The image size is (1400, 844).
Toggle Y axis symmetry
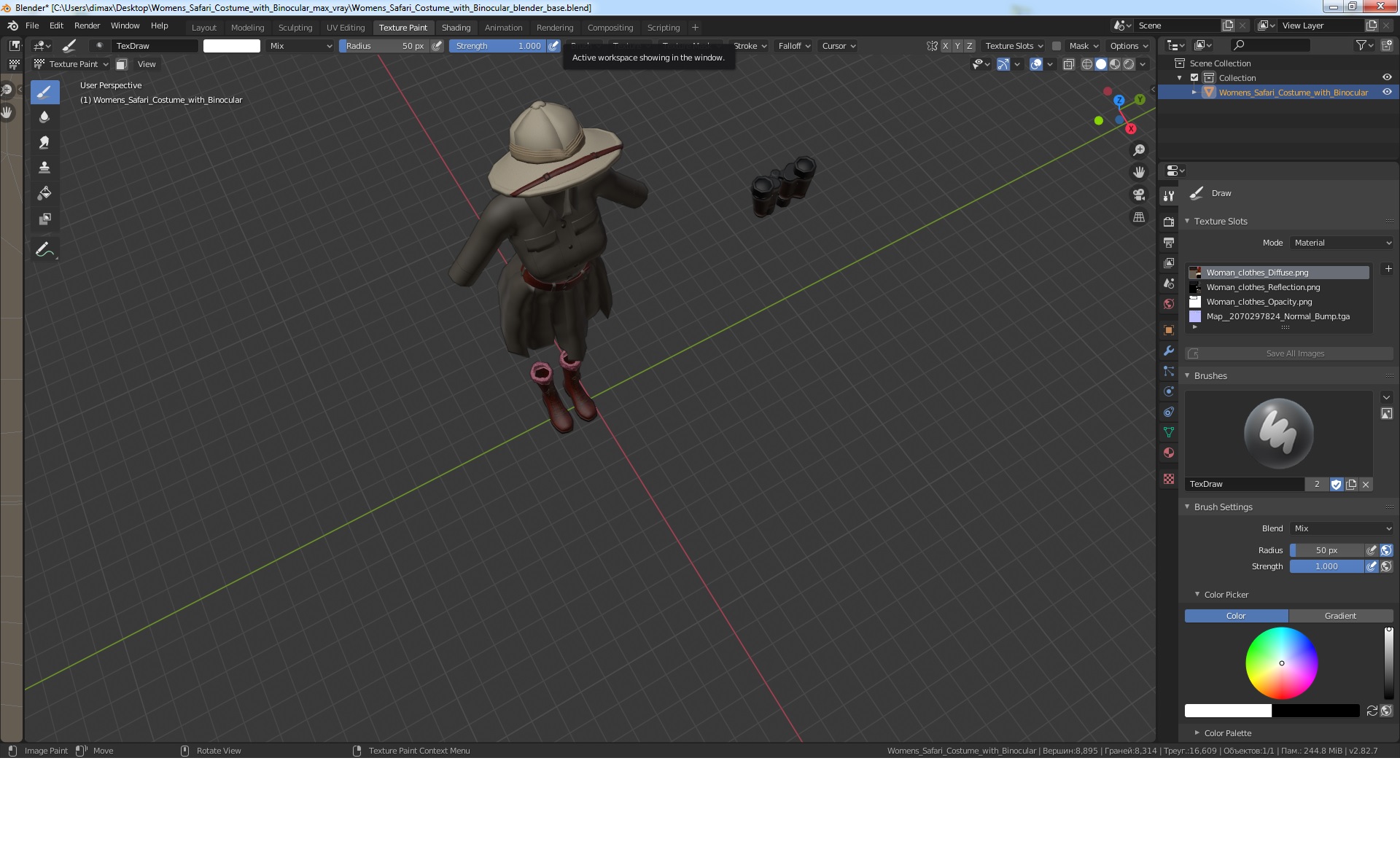[x=957, y=46]
